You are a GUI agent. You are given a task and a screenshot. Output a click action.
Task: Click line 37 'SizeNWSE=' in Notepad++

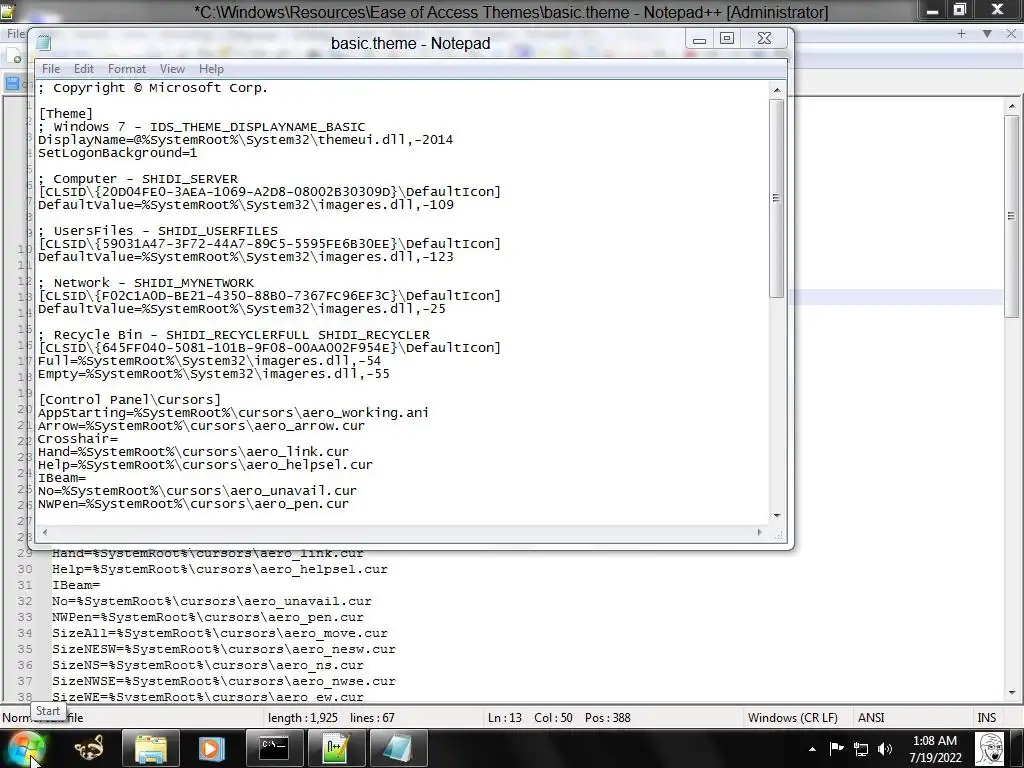pyautogui.click(x=223, y=681)
